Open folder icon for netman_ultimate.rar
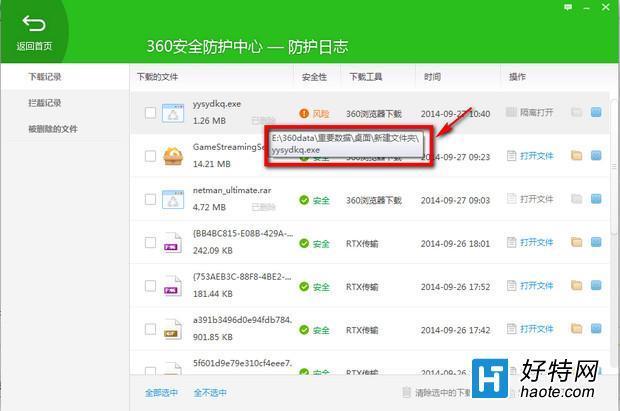This screenshot has width=620, height=411. point(577,199)
